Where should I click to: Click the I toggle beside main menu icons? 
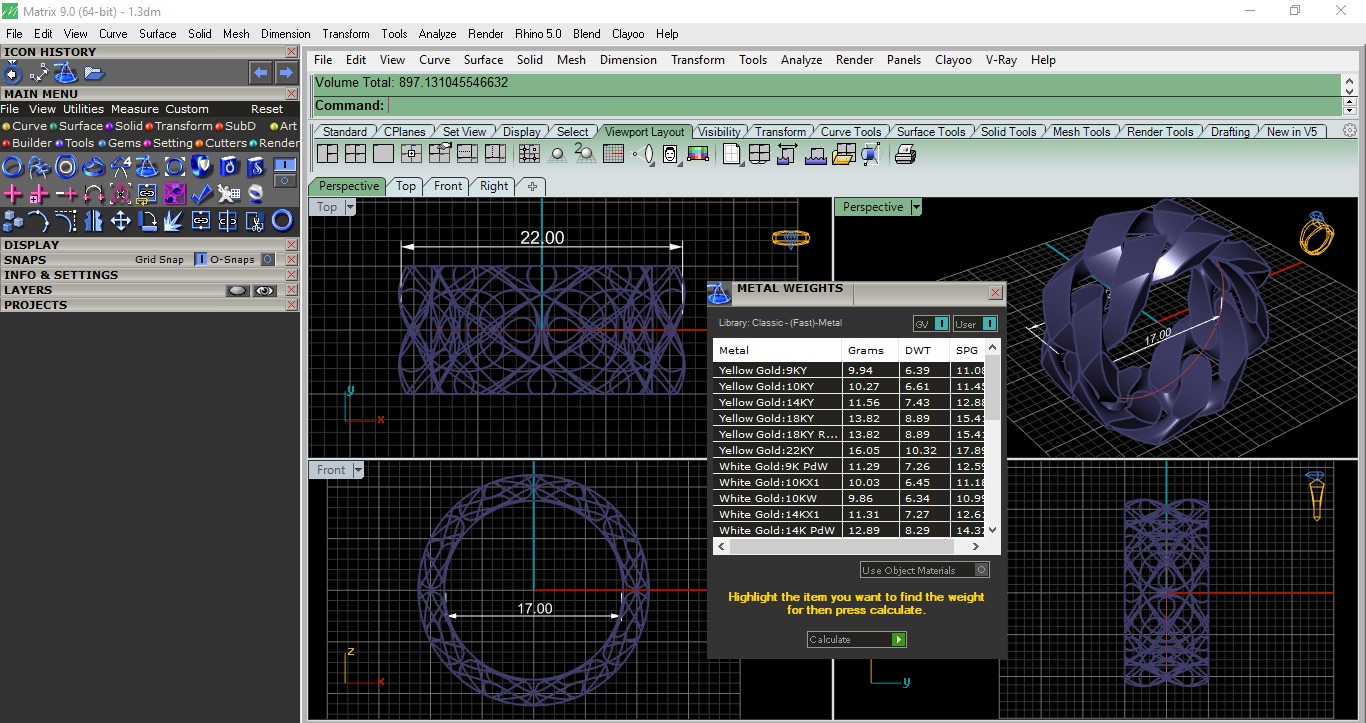point(285,164)
